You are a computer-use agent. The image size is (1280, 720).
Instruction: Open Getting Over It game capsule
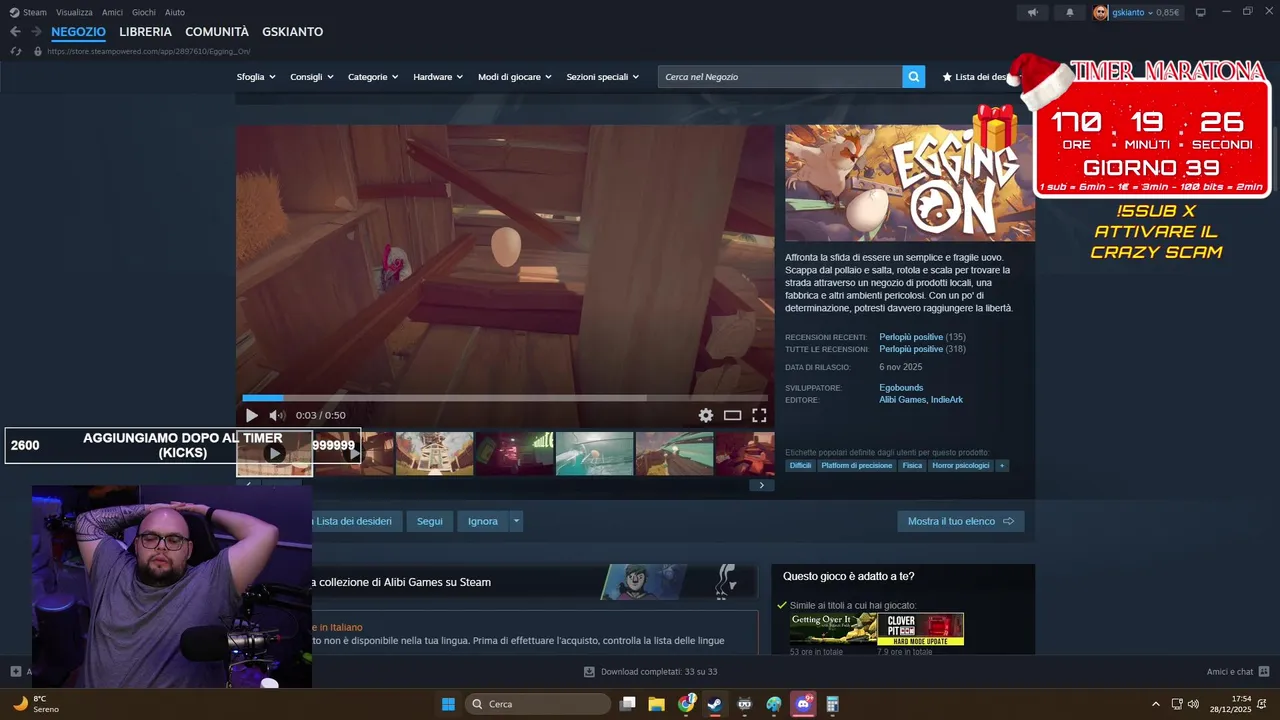point(834,629)
